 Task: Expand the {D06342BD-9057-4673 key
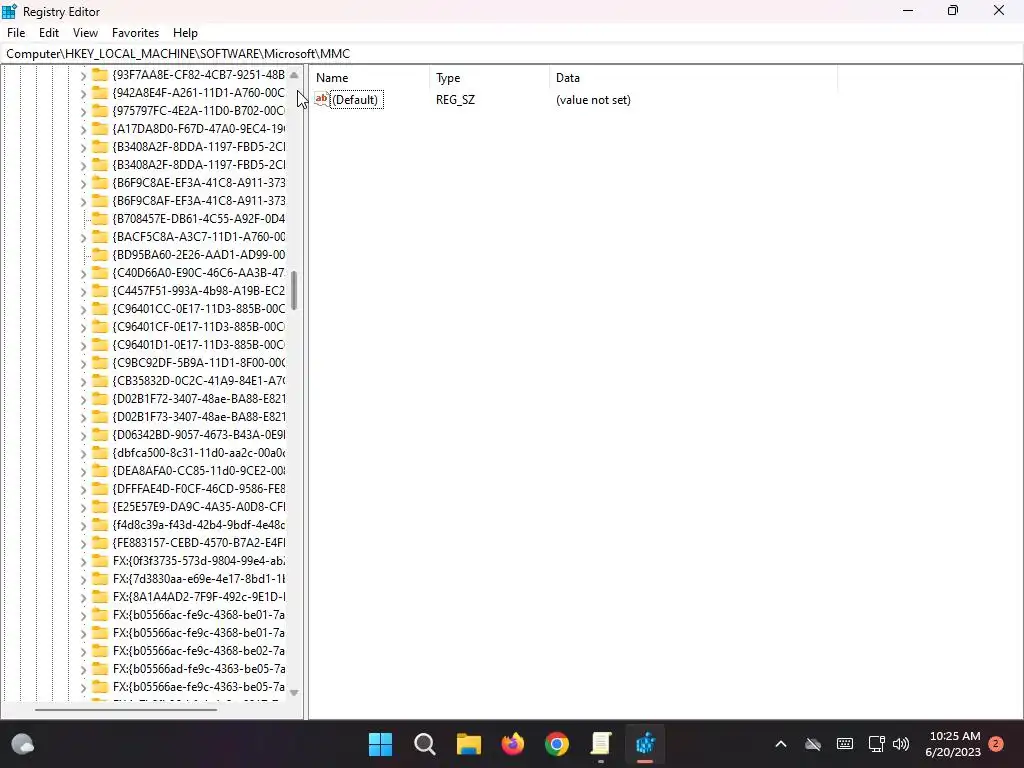point(83,435)
